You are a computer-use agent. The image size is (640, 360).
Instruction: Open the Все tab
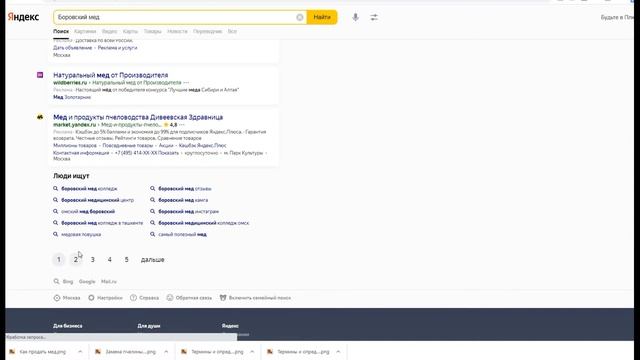tap(232, 31)
